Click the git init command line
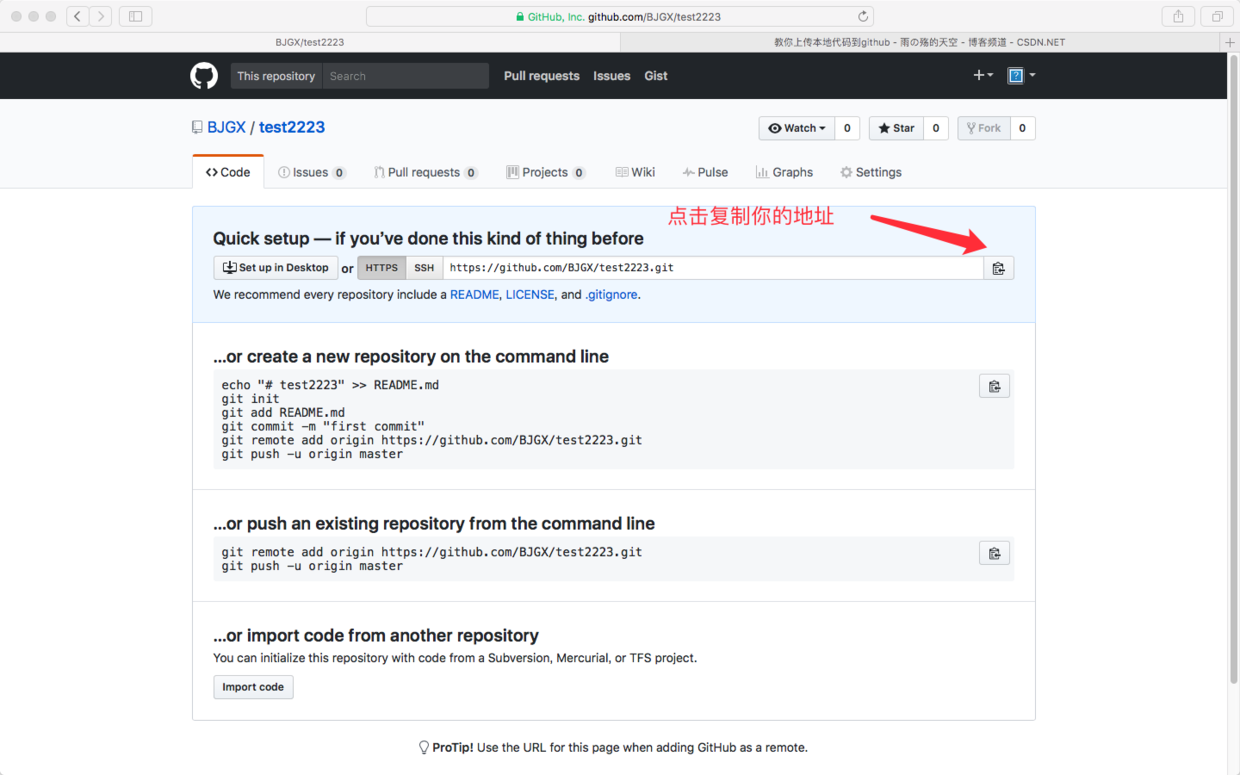The image size is (1240, 775). 251,399
